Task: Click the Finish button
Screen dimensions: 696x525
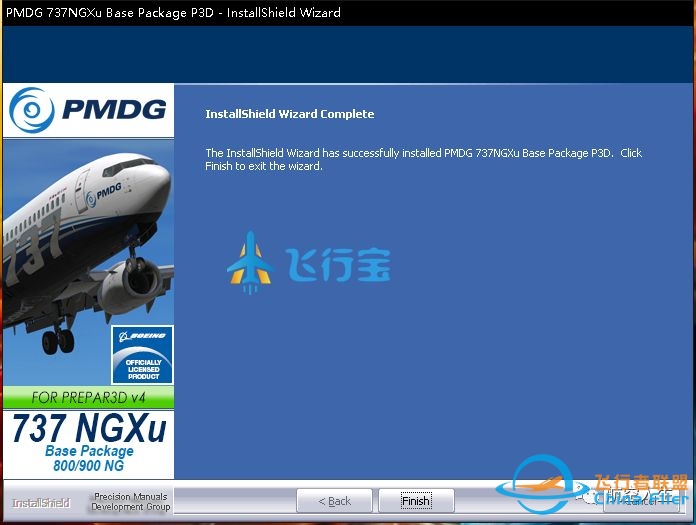Action: click(x=416, y=501)
